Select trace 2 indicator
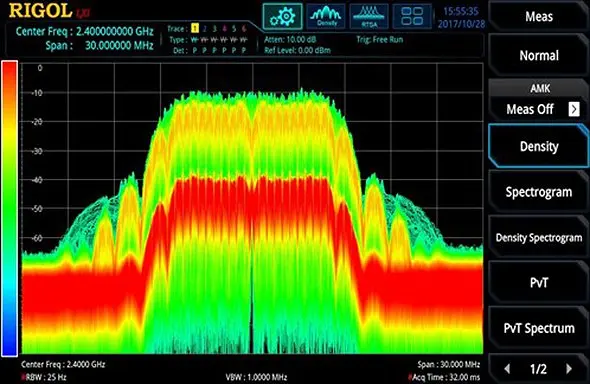This screenshot has height=384, width=590. pos(204,29)
